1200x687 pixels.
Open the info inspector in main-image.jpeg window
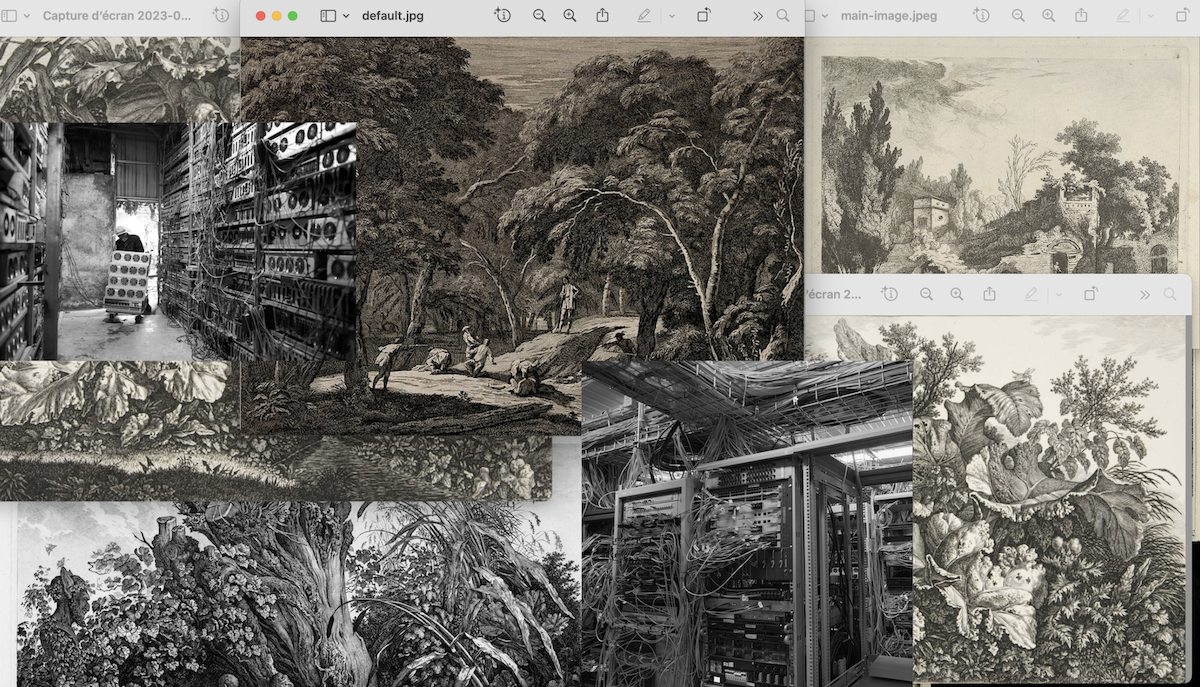(x=982, y=16)
